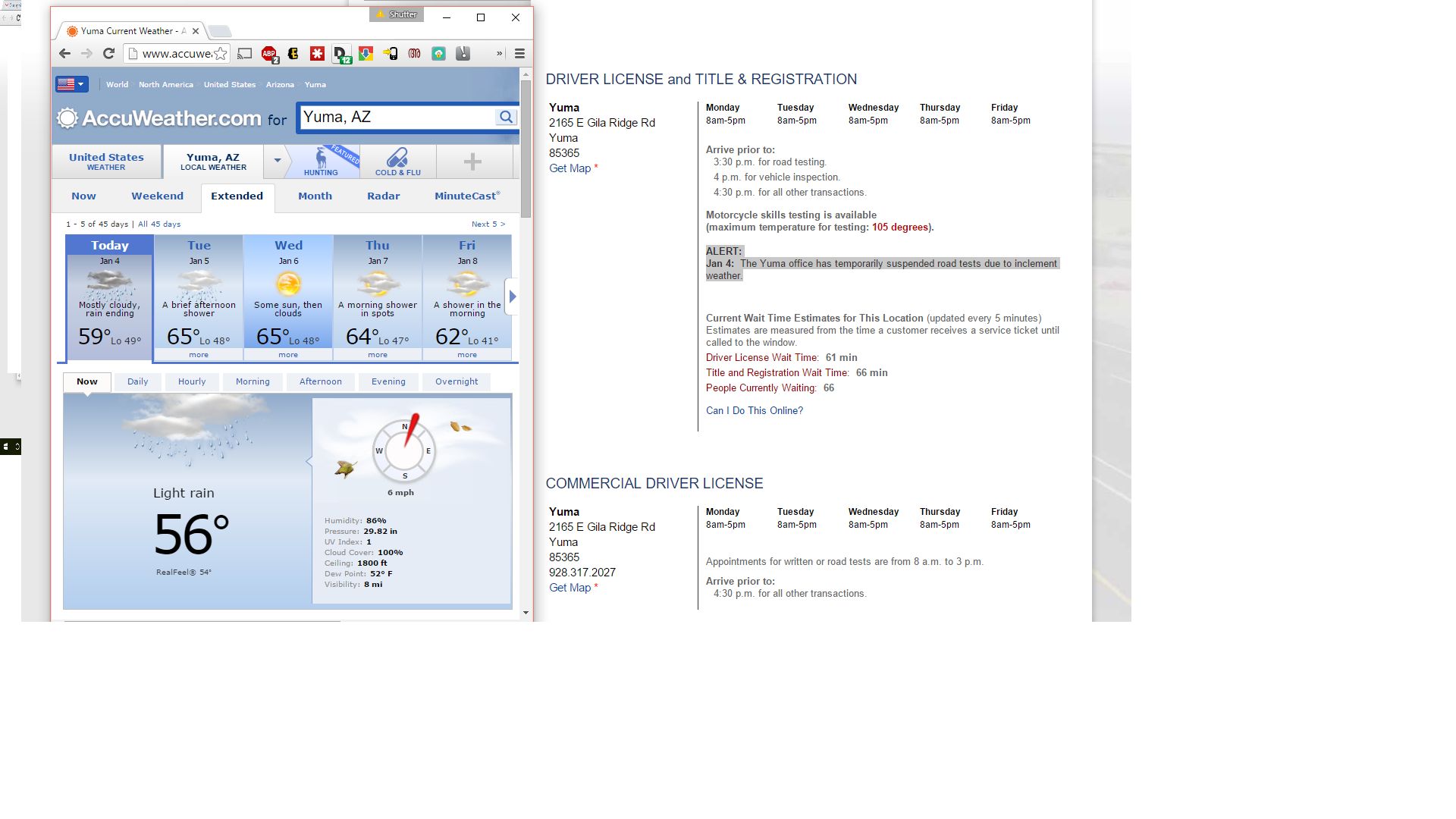Expand the country flag dropdown
Screen dimensions: 1456x819
pyautogui.click(x=72, y=84)
